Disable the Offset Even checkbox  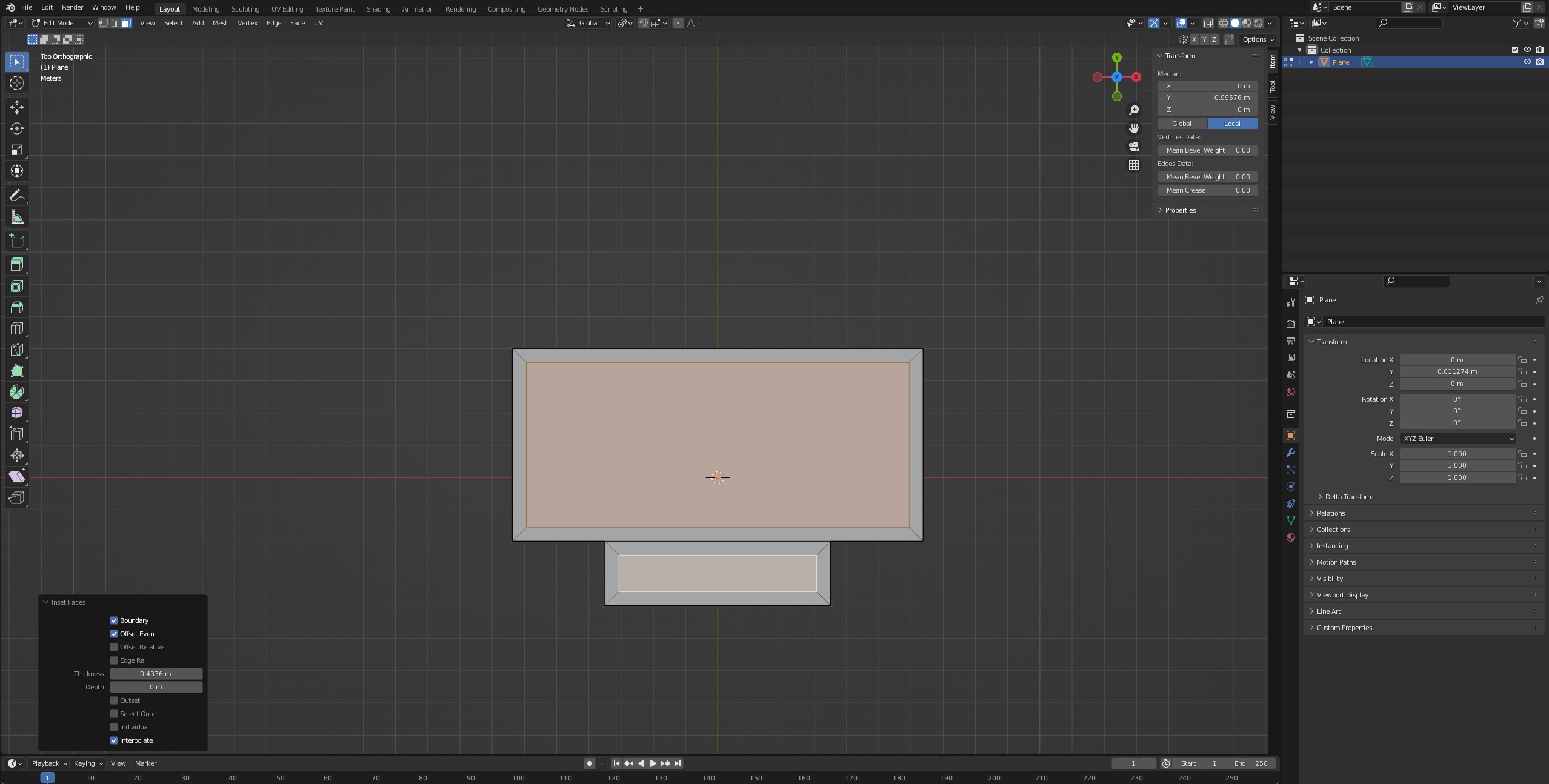point(114,634)
